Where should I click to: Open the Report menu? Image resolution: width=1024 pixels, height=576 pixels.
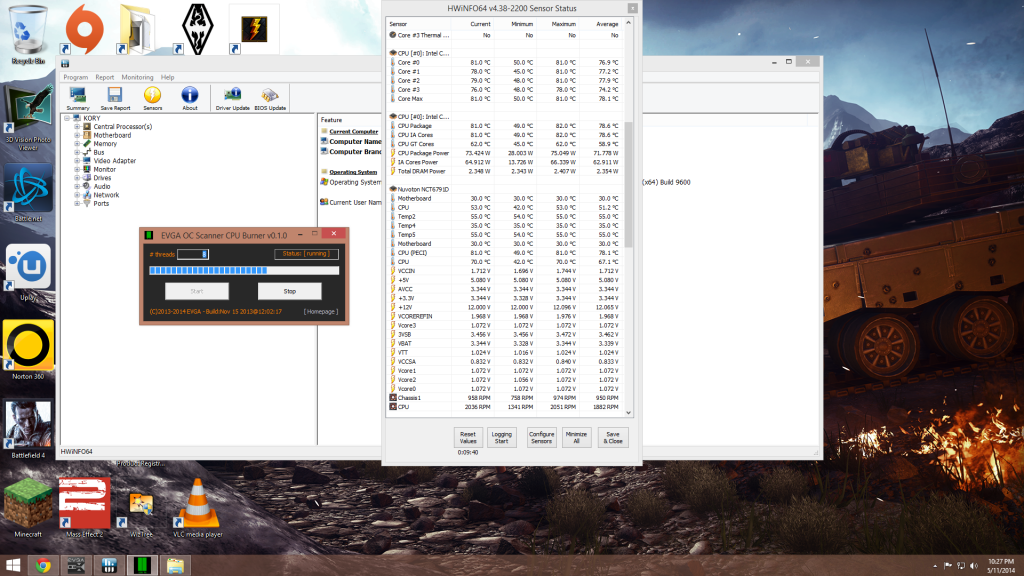104,77
